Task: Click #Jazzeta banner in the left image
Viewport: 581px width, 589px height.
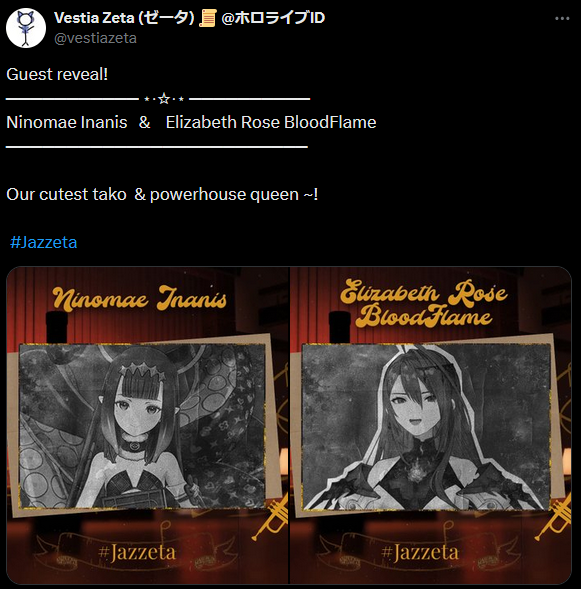Action: click(137, 553)
